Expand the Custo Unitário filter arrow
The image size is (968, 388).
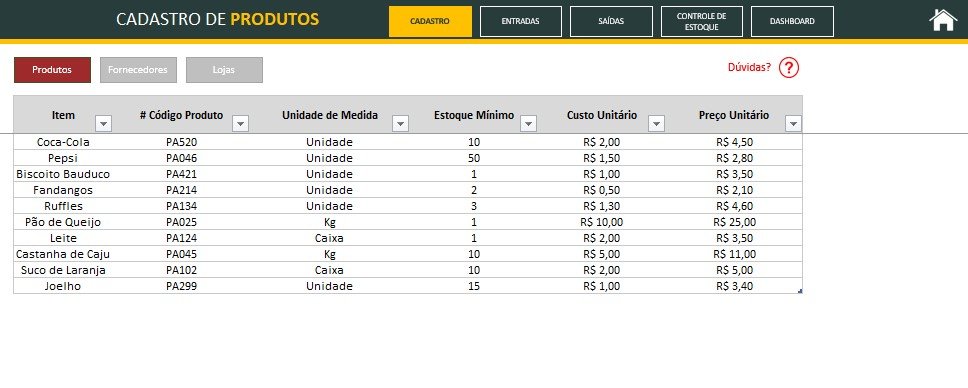pos(656,124)
